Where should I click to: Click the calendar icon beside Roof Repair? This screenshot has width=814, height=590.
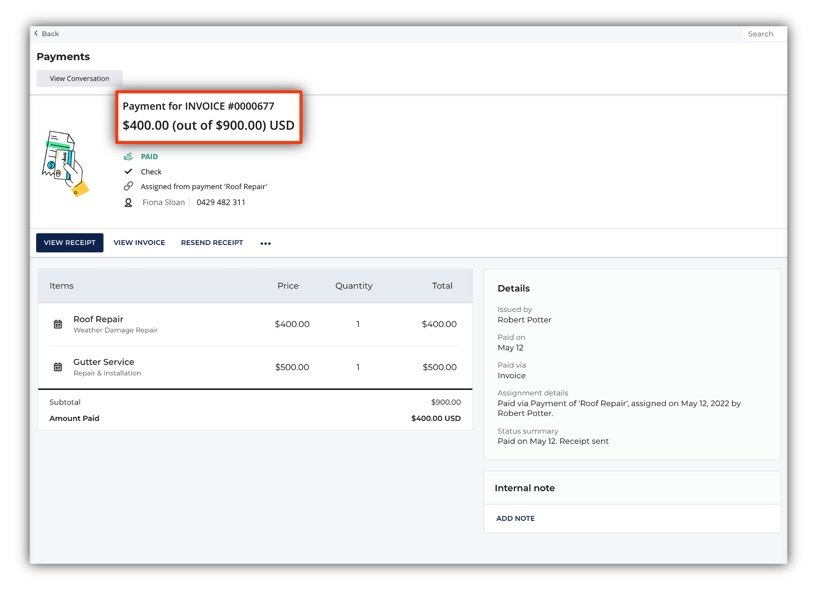pyautogui.click(x=58, y=324)
